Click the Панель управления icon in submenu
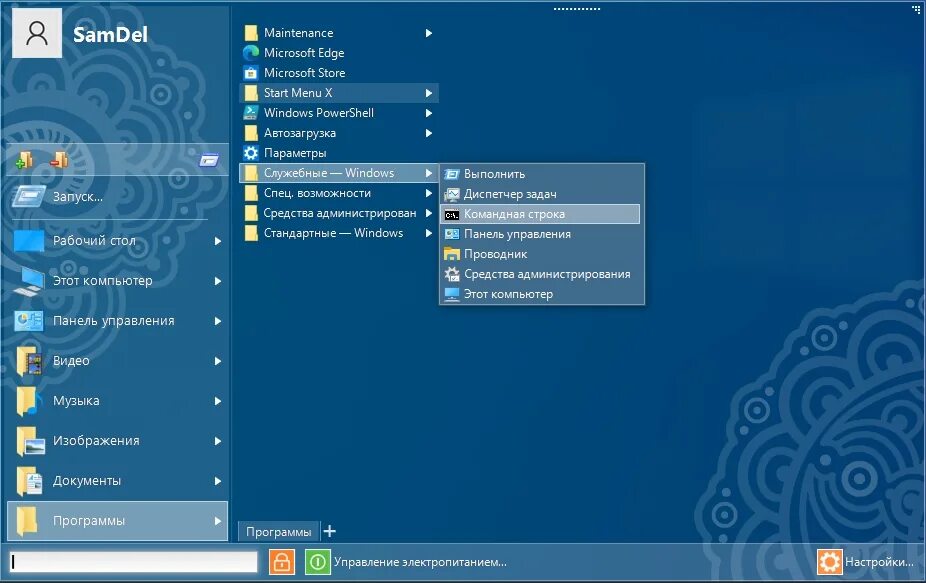 (452, 234)
